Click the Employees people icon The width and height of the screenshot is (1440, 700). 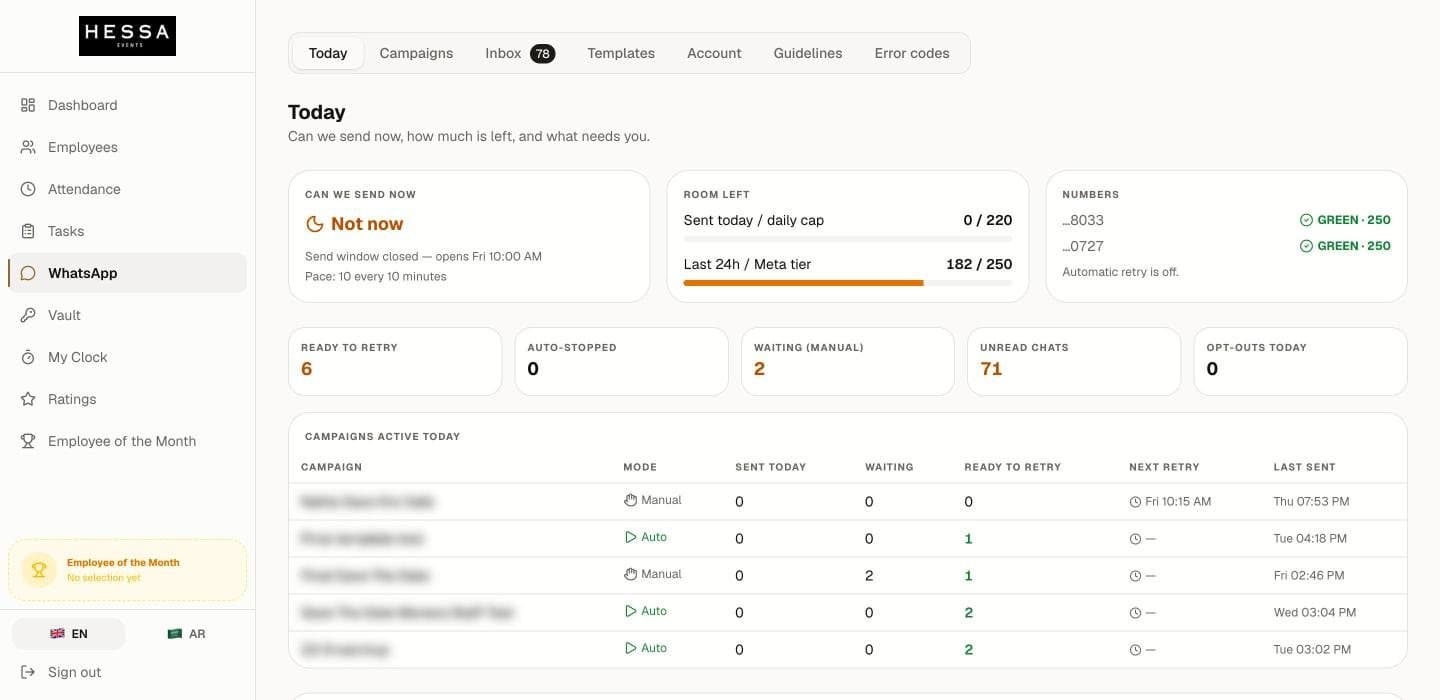pyautogui.click(x=28, y=147)
